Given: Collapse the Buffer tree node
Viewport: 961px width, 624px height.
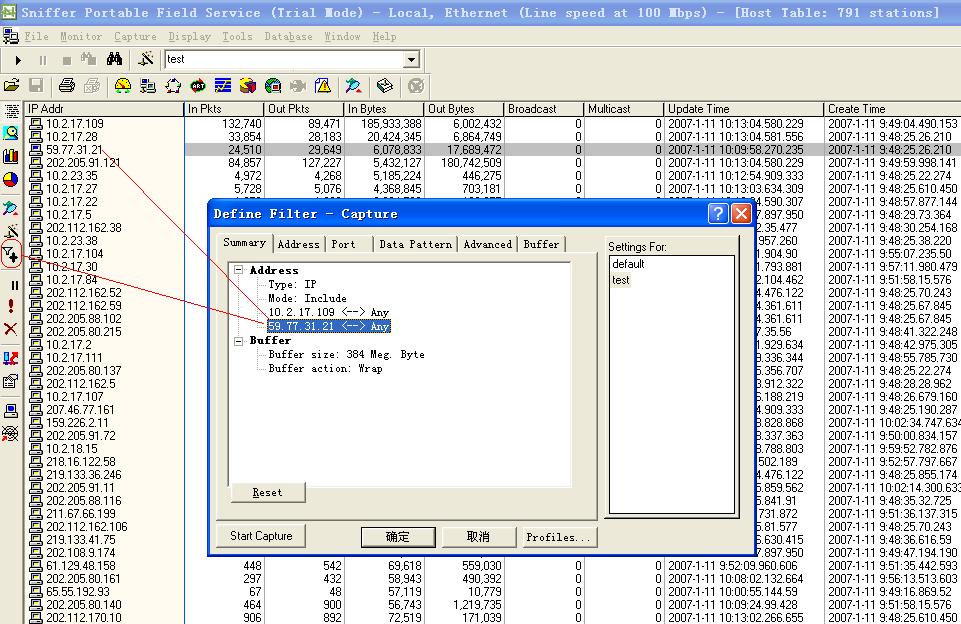Looking at the screenshot, I should tap(239, 341).
